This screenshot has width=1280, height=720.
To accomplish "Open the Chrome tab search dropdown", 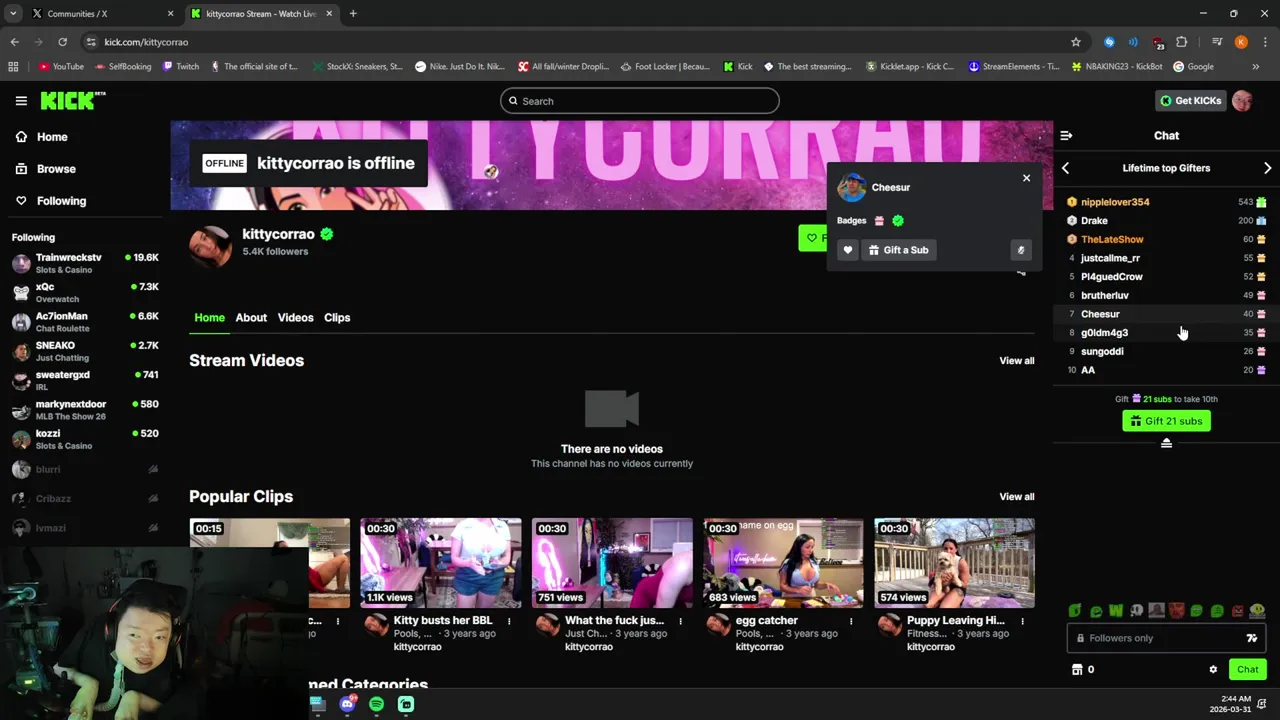I will point(13,13).
